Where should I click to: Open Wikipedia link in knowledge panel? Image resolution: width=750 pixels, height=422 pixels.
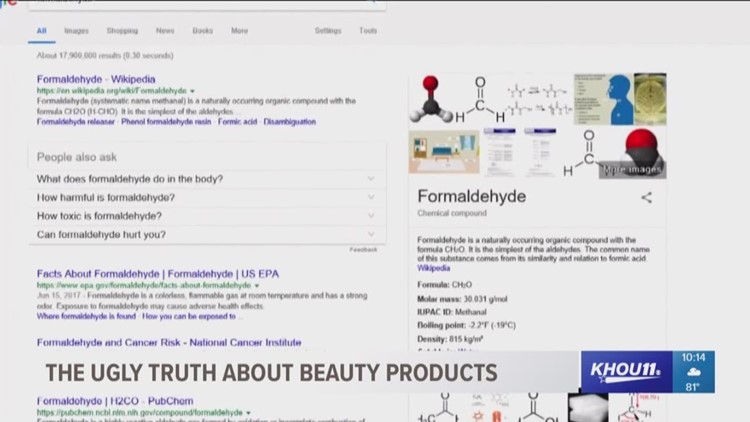[x=433, y=268]
